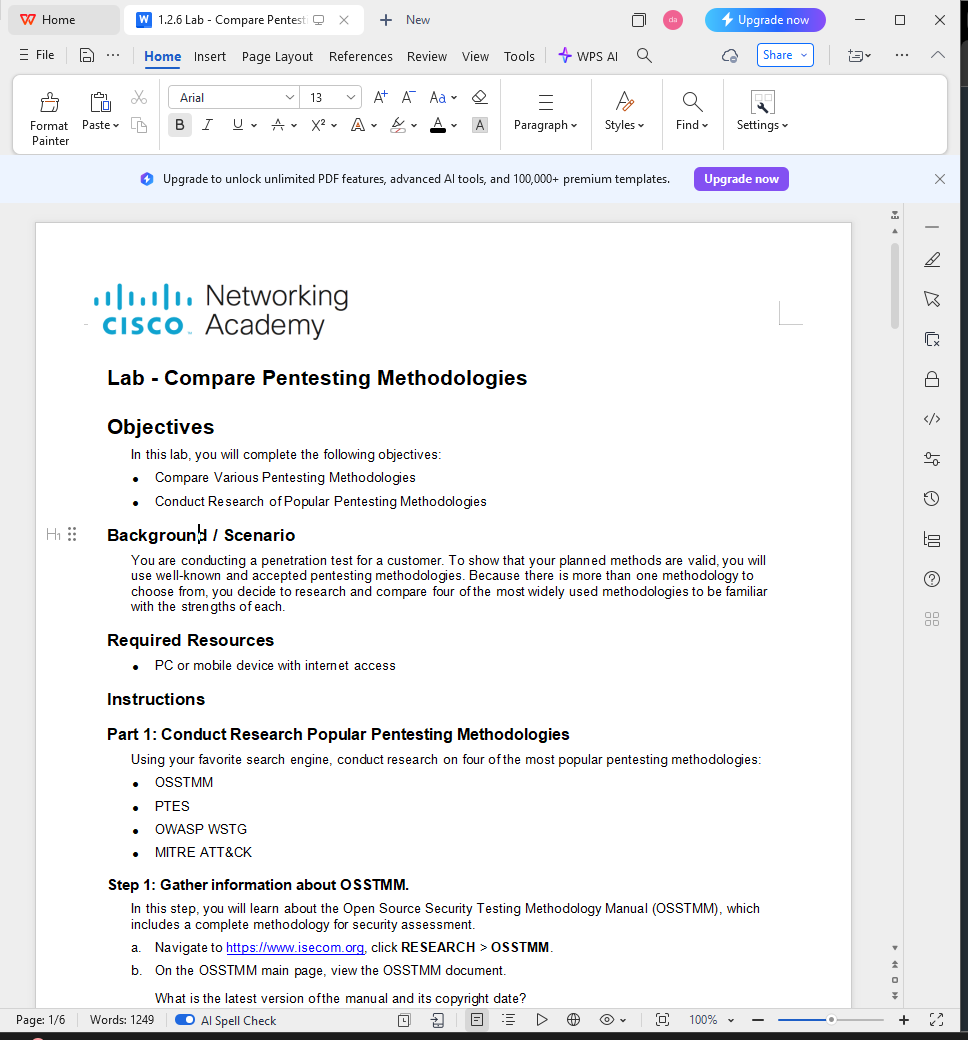Click the Paste clipboard icon
The width and height of the screenshot is (968, 1040).
[100, 102]
